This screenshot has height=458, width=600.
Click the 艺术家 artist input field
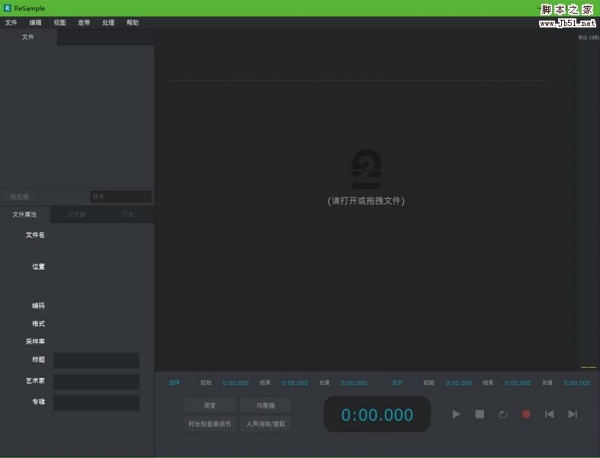tap(96, 382)
